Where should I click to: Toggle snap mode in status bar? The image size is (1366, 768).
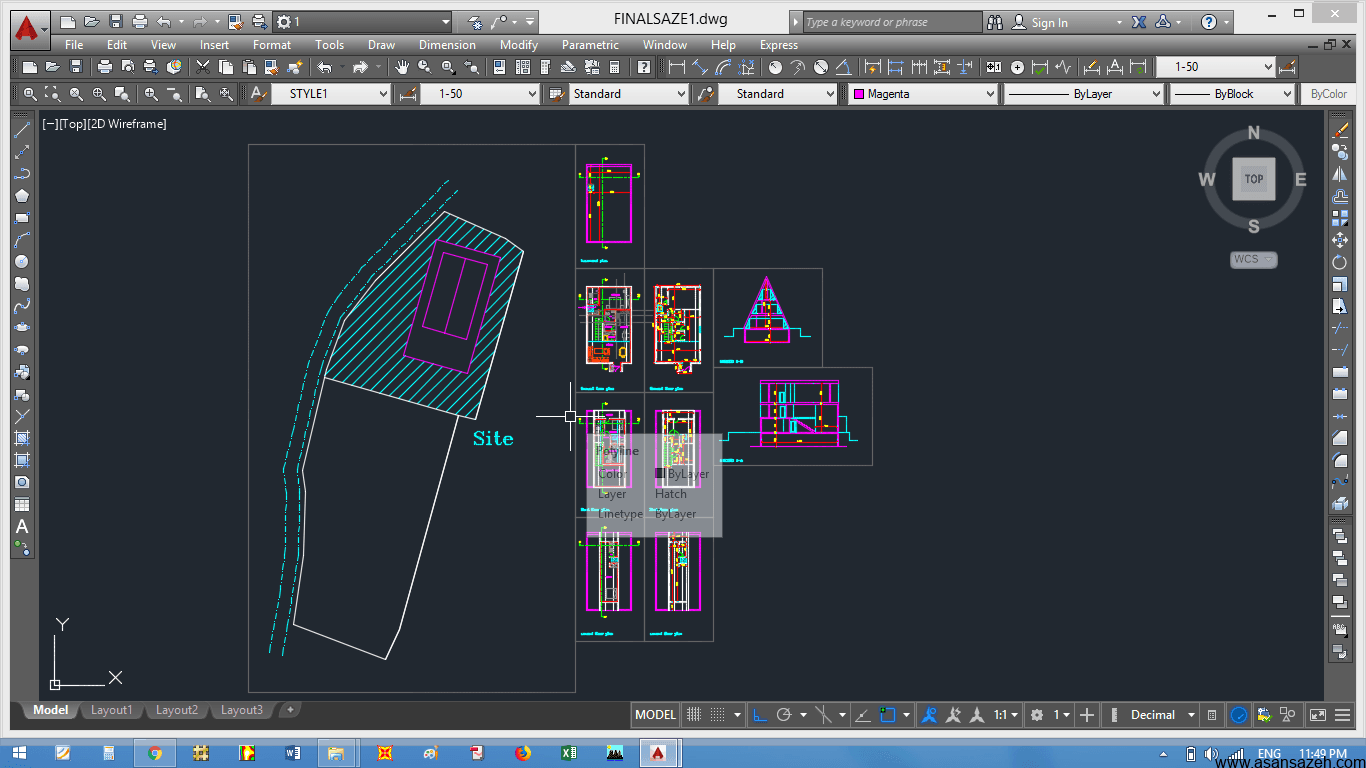(x=717, y=715)
